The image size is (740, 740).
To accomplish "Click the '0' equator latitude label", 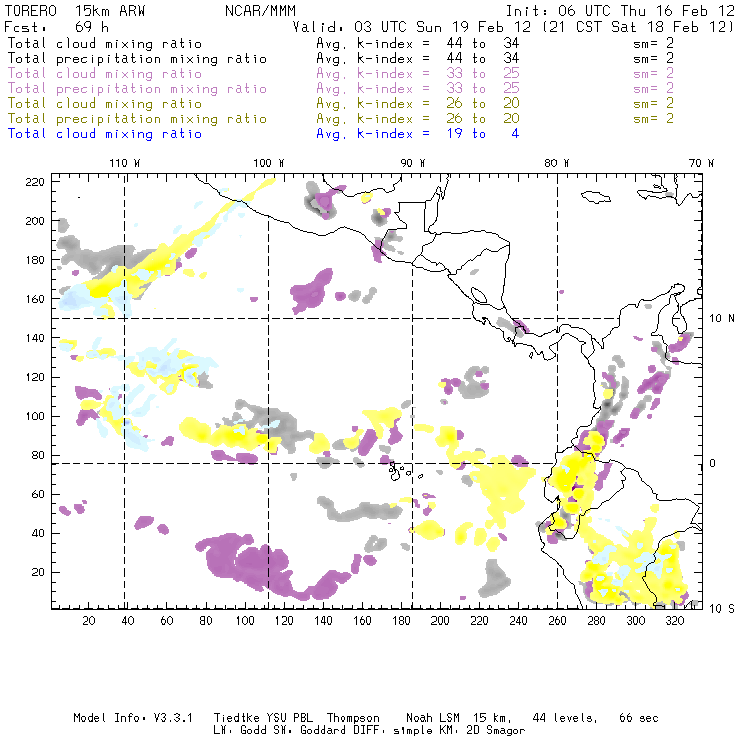I will click(713, 463).
